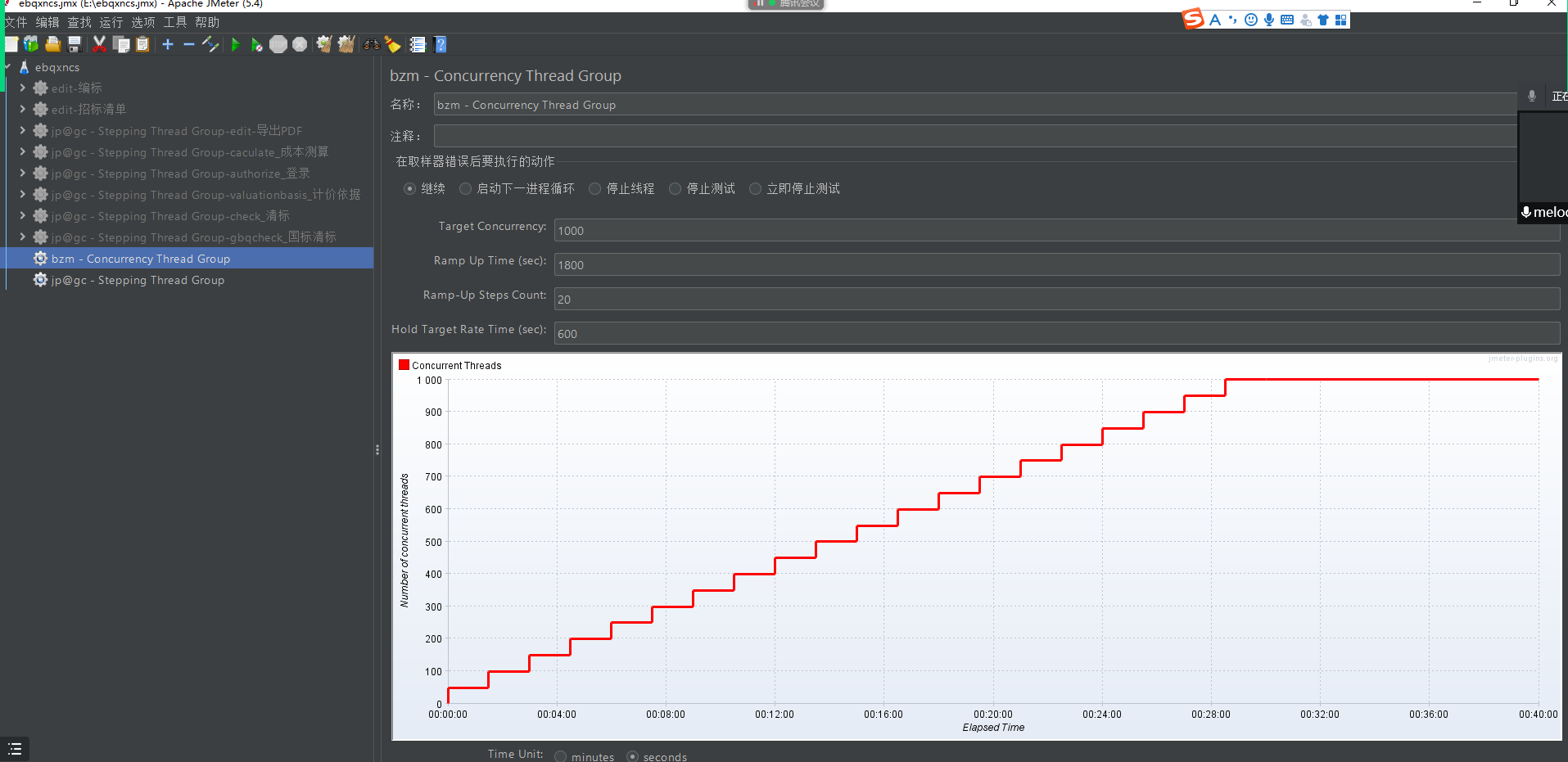The height and width of the screenshot is (762, 1568).
Task: Expand the caculate_成本测算 thread group node
Action: (22, 151)
